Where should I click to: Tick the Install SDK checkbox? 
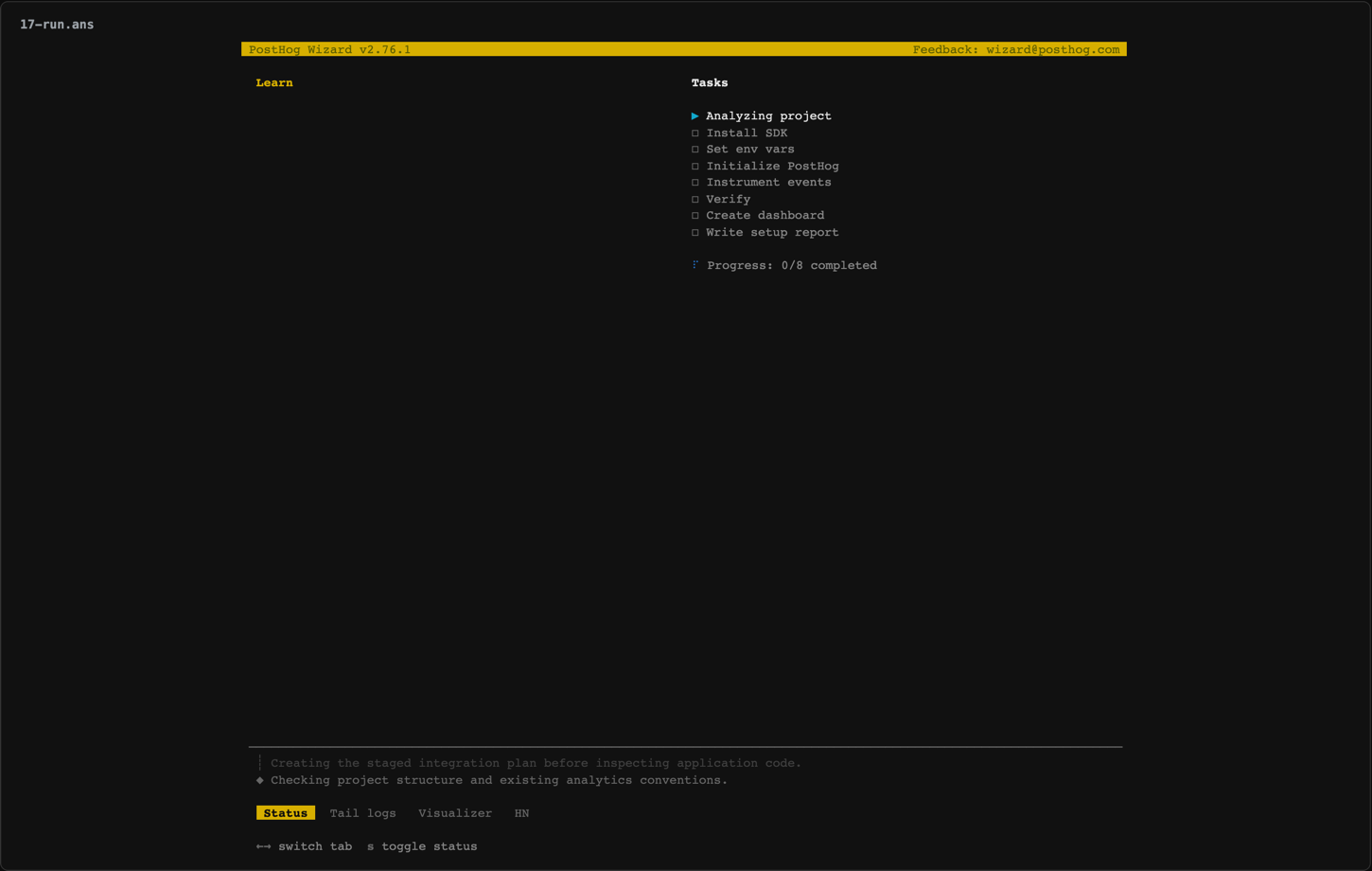tap(695, 133)
